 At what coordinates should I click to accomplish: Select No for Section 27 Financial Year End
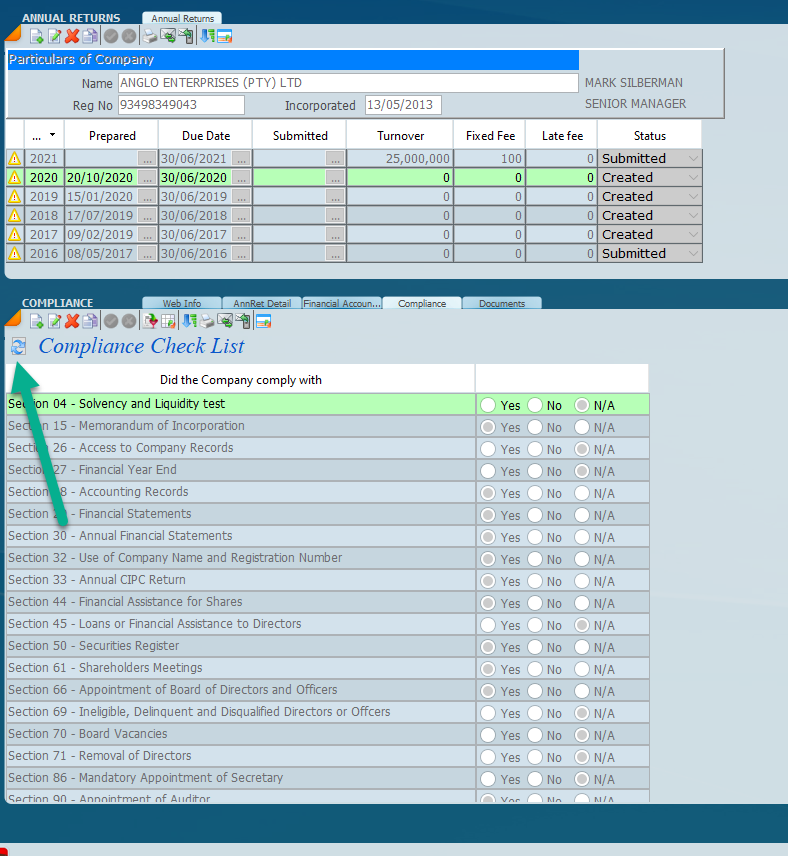(x=535, y=471)
